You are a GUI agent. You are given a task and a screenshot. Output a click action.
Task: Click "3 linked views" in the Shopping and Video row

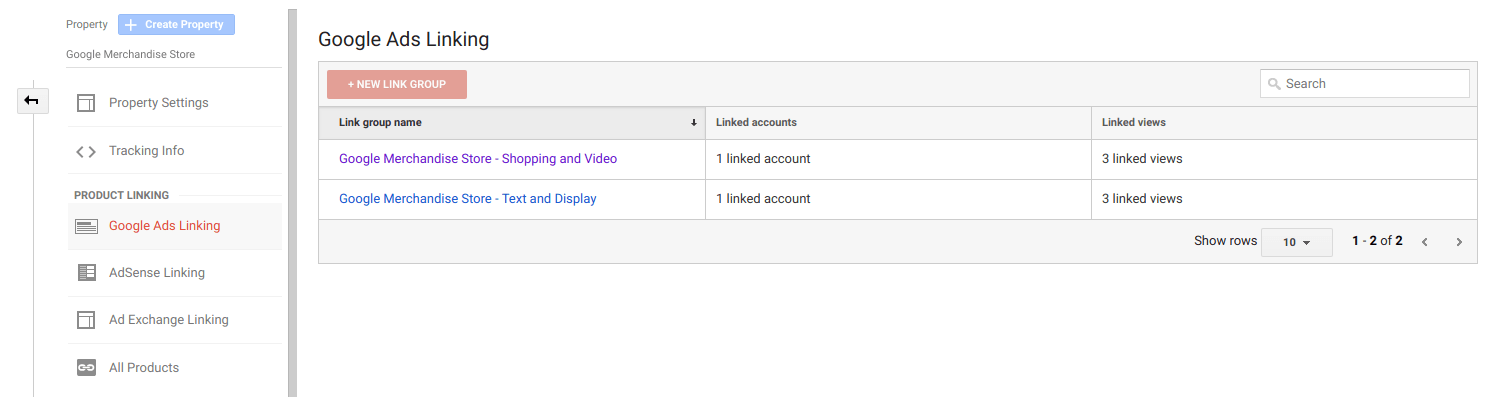[x=1142, y=159]
